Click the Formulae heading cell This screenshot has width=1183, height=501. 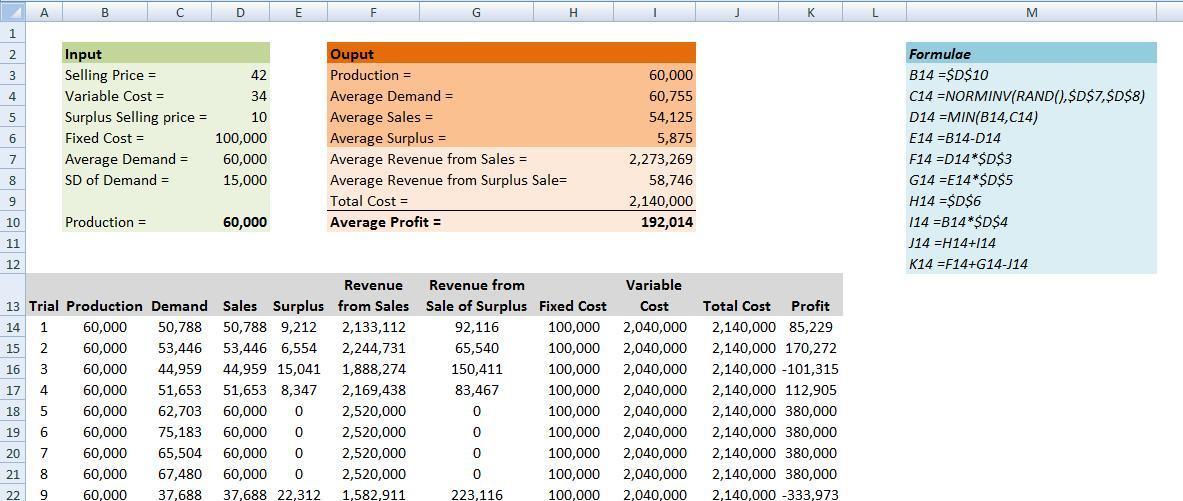pyautogui.click(x=1031, y=54)
